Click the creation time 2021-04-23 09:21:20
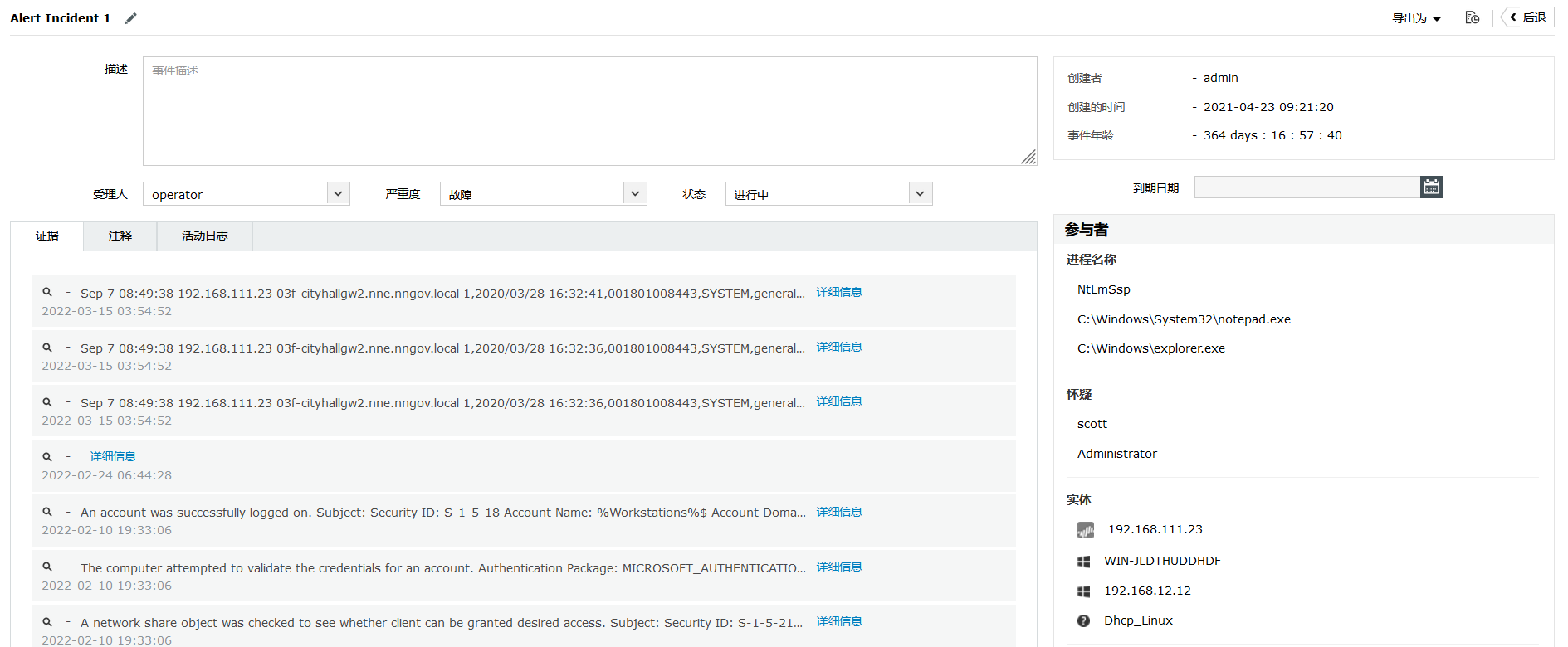The image size is (1568, 647). coord(1268,107)
